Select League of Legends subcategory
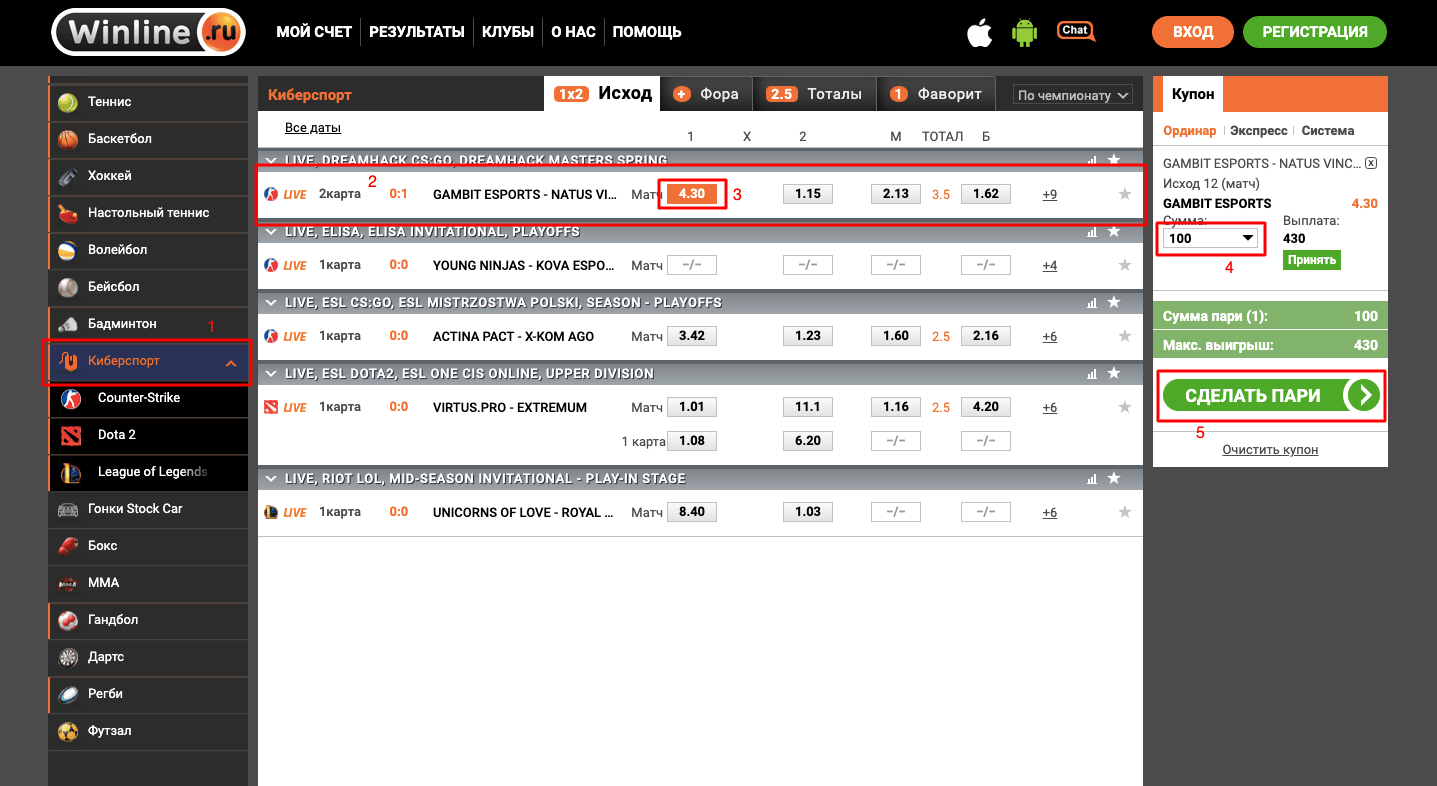Viewport: 1437px width, 786px height. point(148,472)
